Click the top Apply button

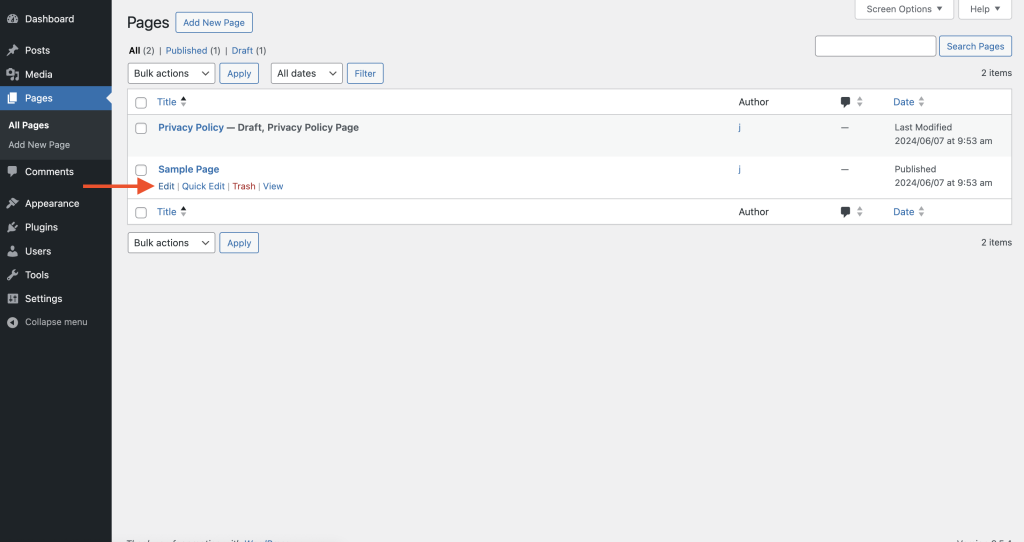(x=239, y=73)
